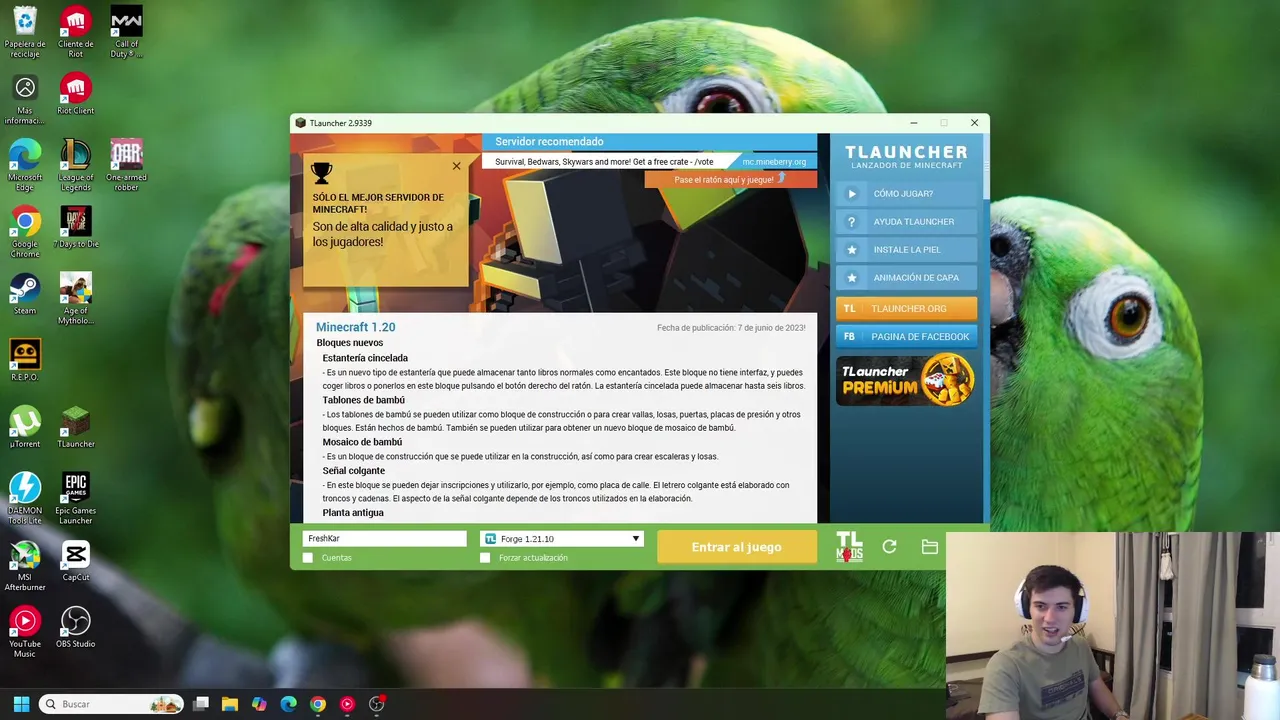Screen dimensions: 1280x720
Task: Select 7 Days to Die desktop icon
Action: pyautogui.click(x=76, y=227)
